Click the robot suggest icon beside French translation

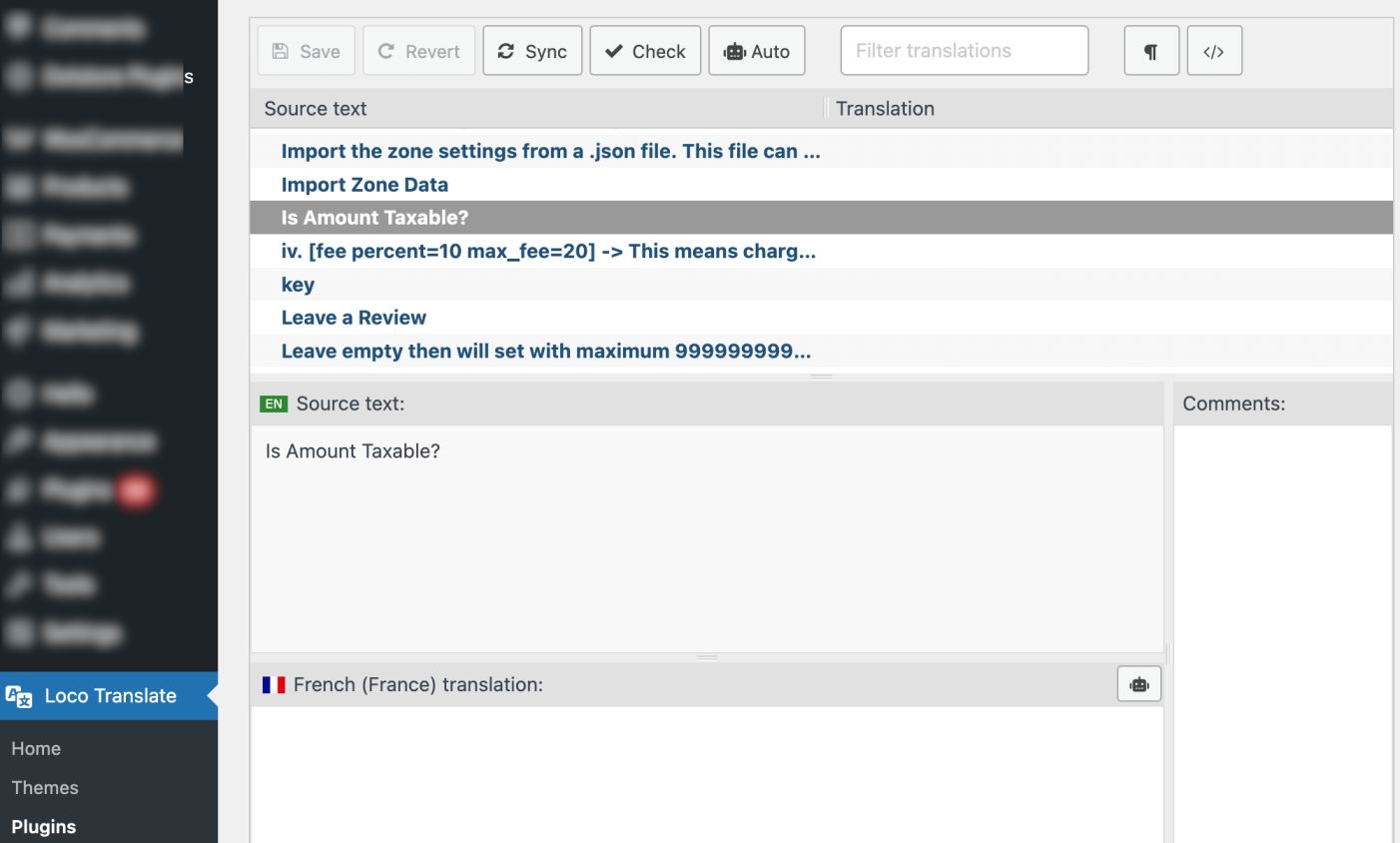1139,684
